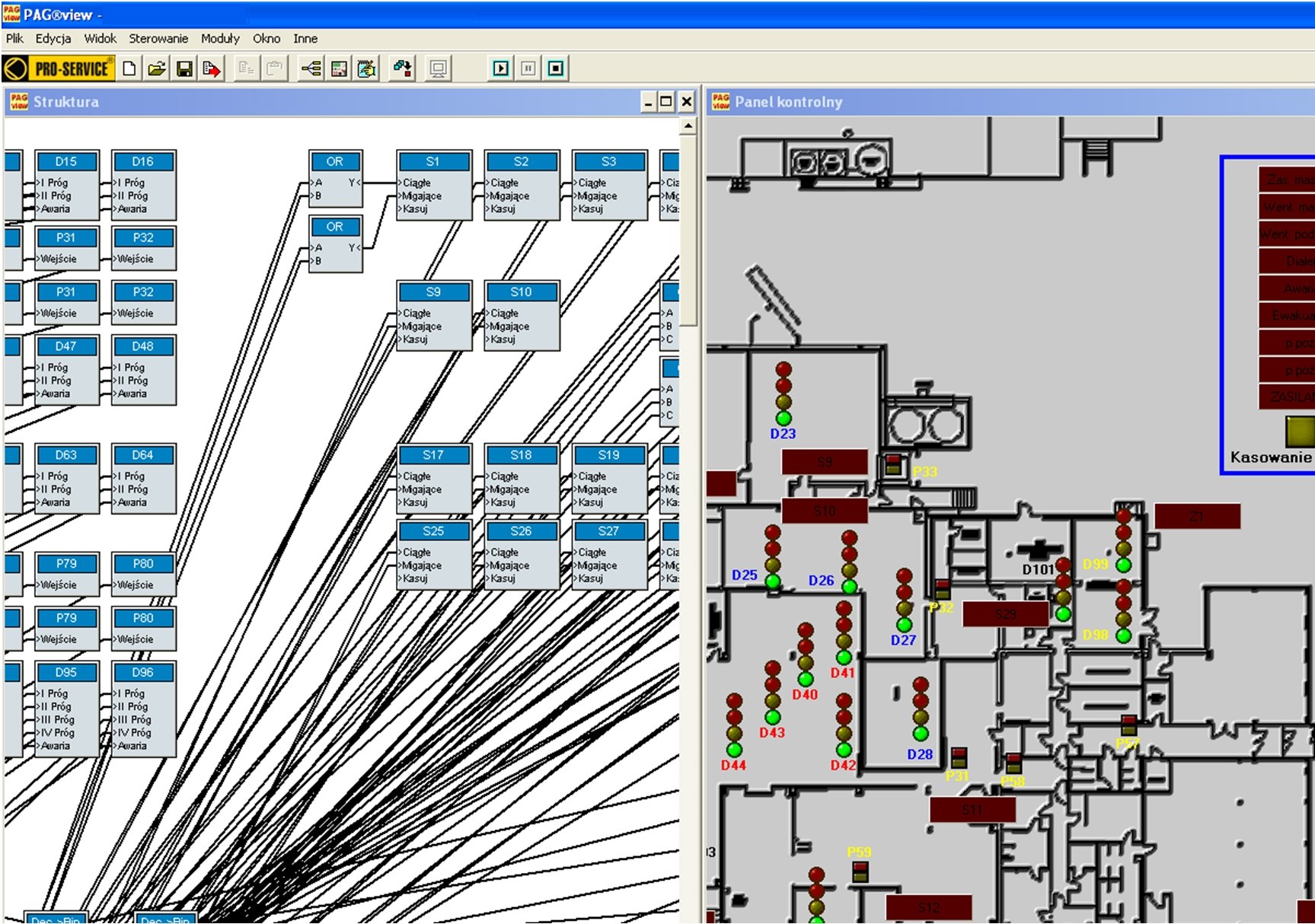Save project using floppy disk icon
Screen dimensions: 1315x924
coord(184,69)
